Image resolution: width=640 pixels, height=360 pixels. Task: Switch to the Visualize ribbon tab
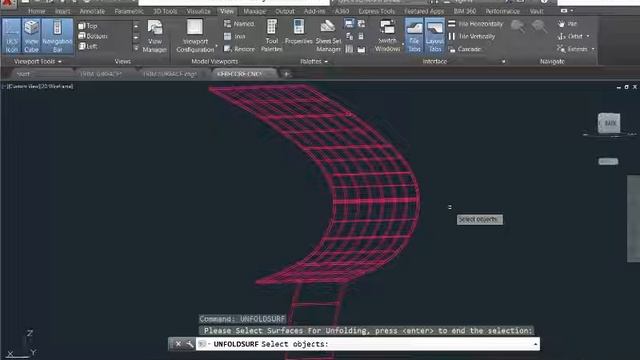[x=198, y=11]
